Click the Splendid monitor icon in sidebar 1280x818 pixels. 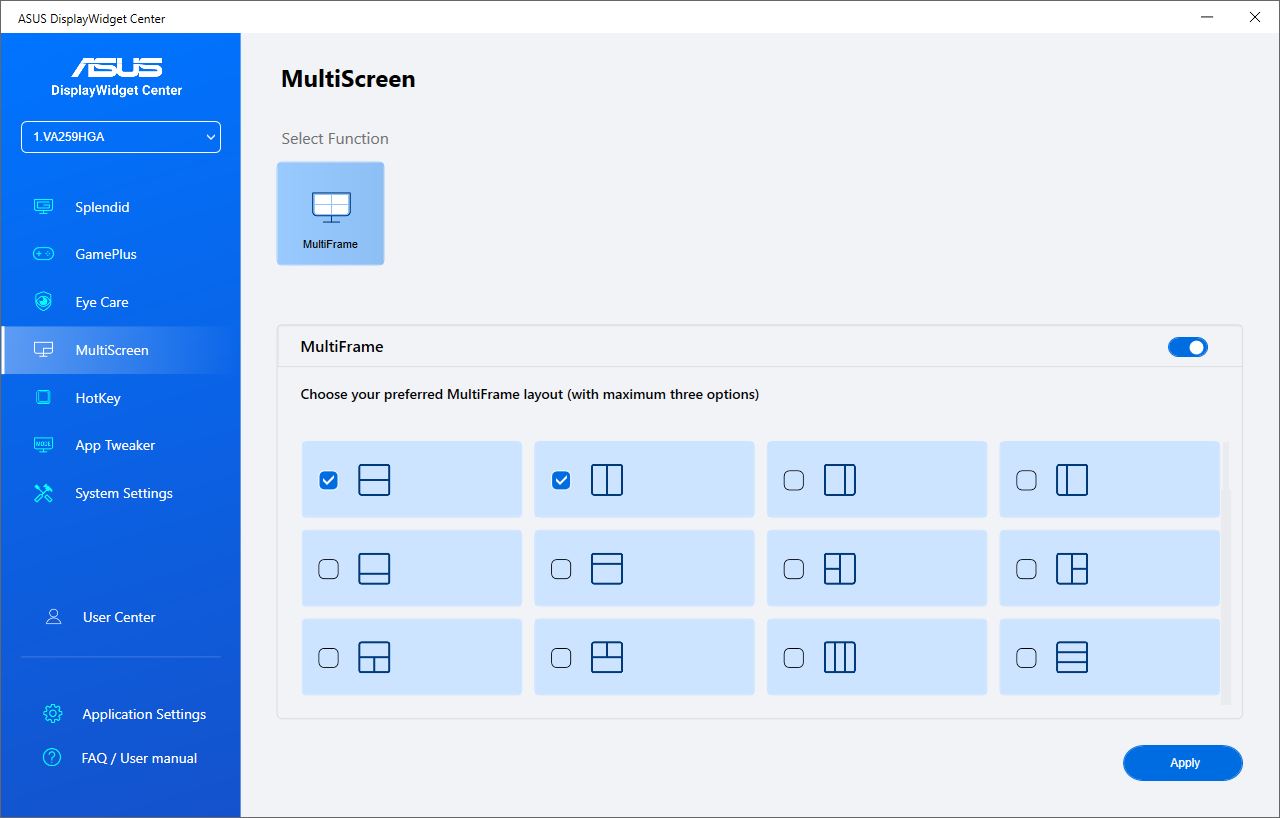(43, 207)
